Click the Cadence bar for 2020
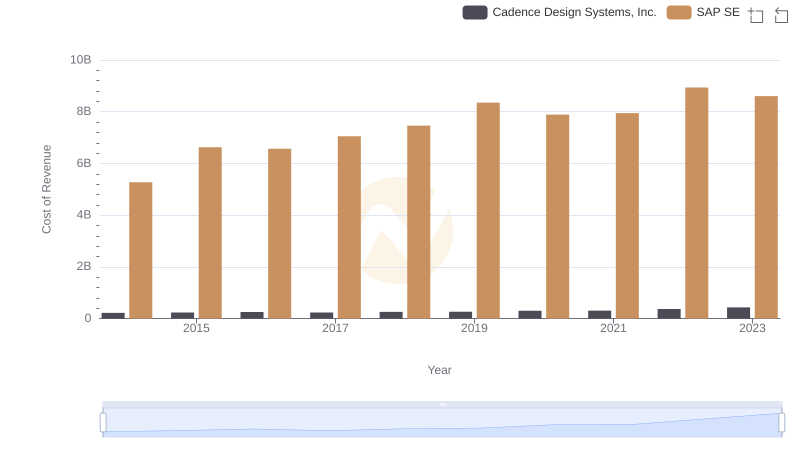The width and height of the screenshot is (800, 461). tap(530, 315)
